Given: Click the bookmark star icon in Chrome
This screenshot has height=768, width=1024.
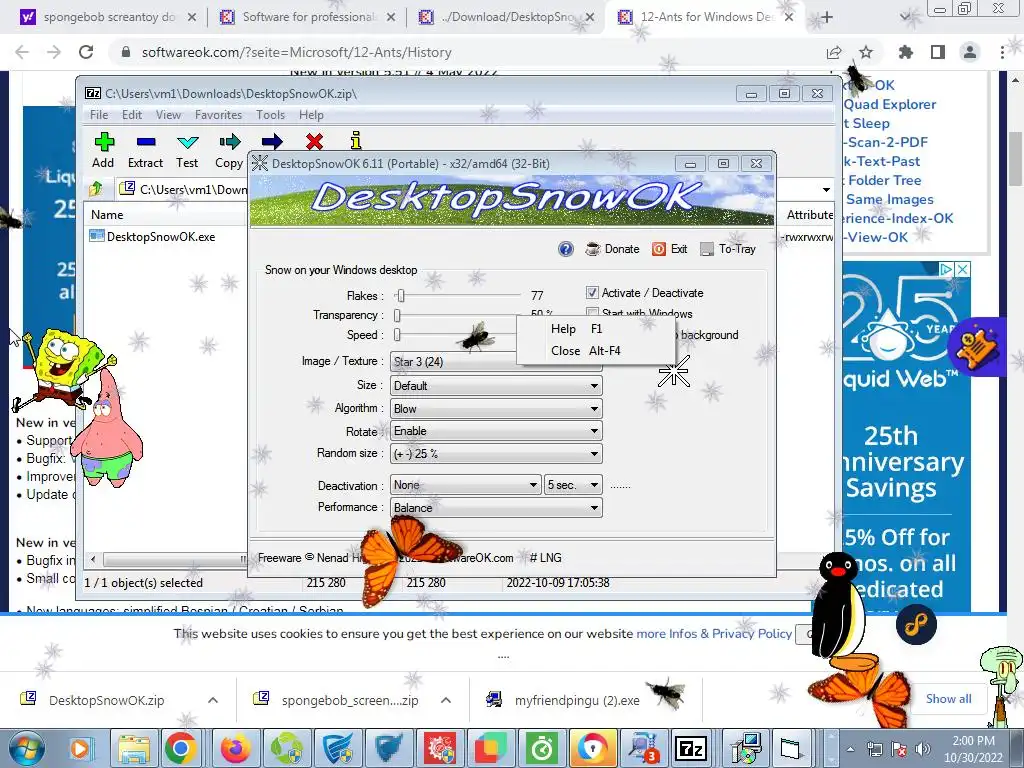Looking at the screenshot, I should point(866,52).
